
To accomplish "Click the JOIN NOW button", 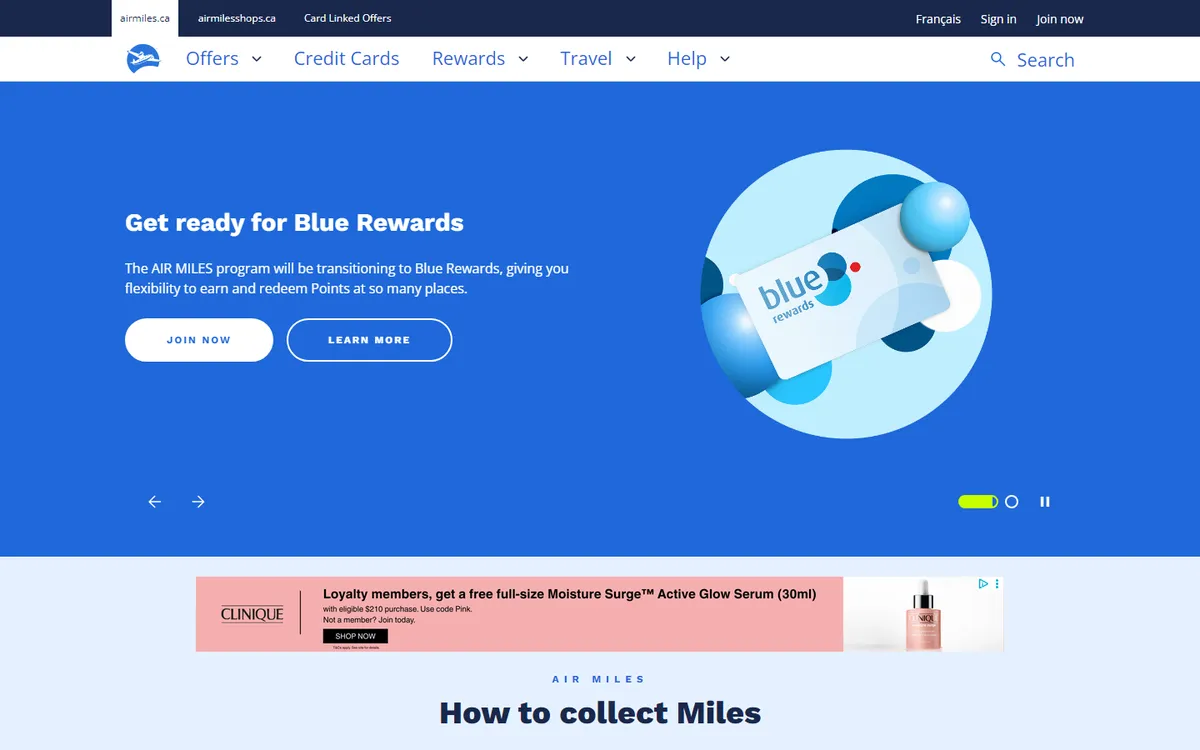I will click(x=199, y=340).
